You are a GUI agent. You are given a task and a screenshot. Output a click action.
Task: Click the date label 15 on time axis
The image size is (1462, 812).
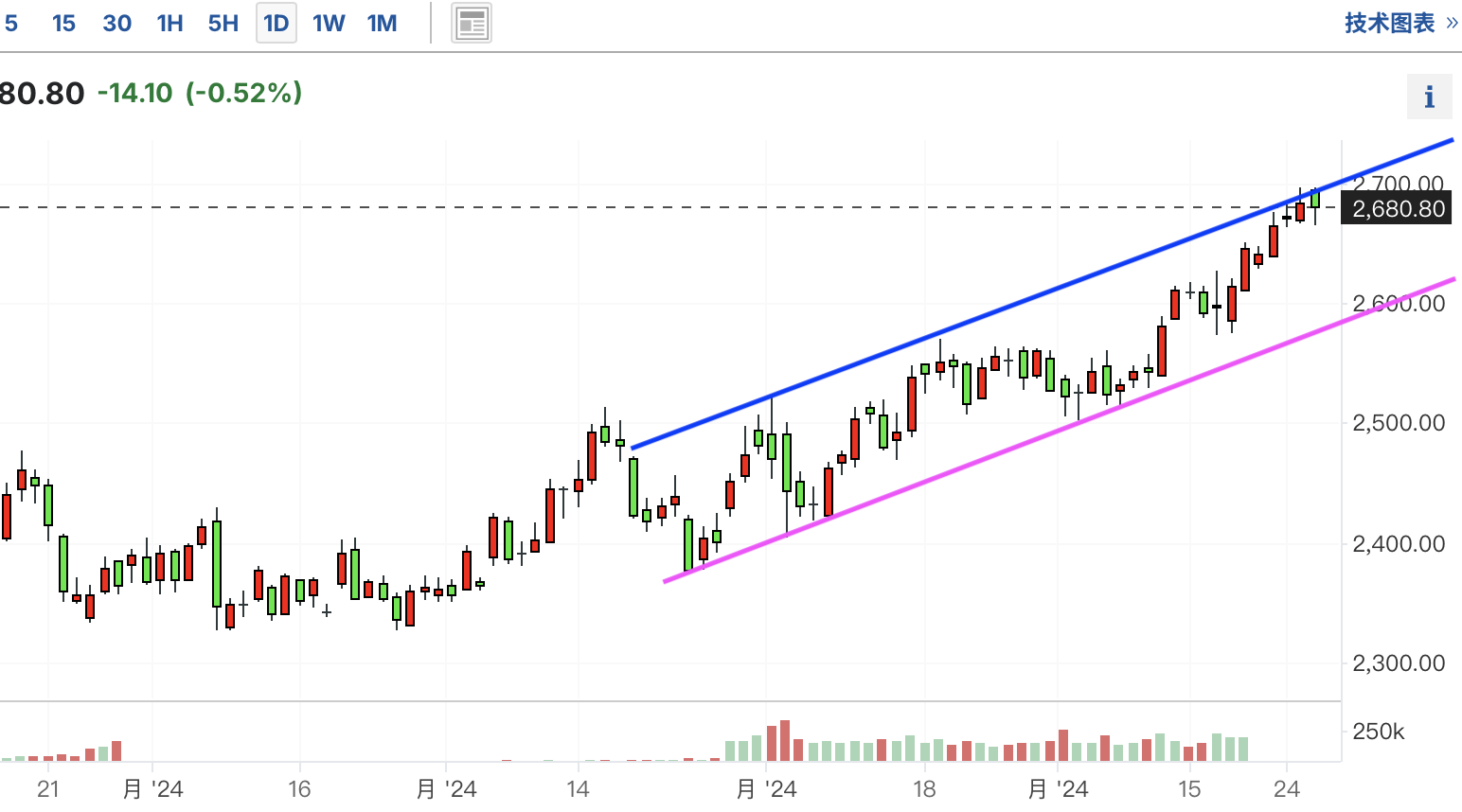click(x=1189, y=789)
